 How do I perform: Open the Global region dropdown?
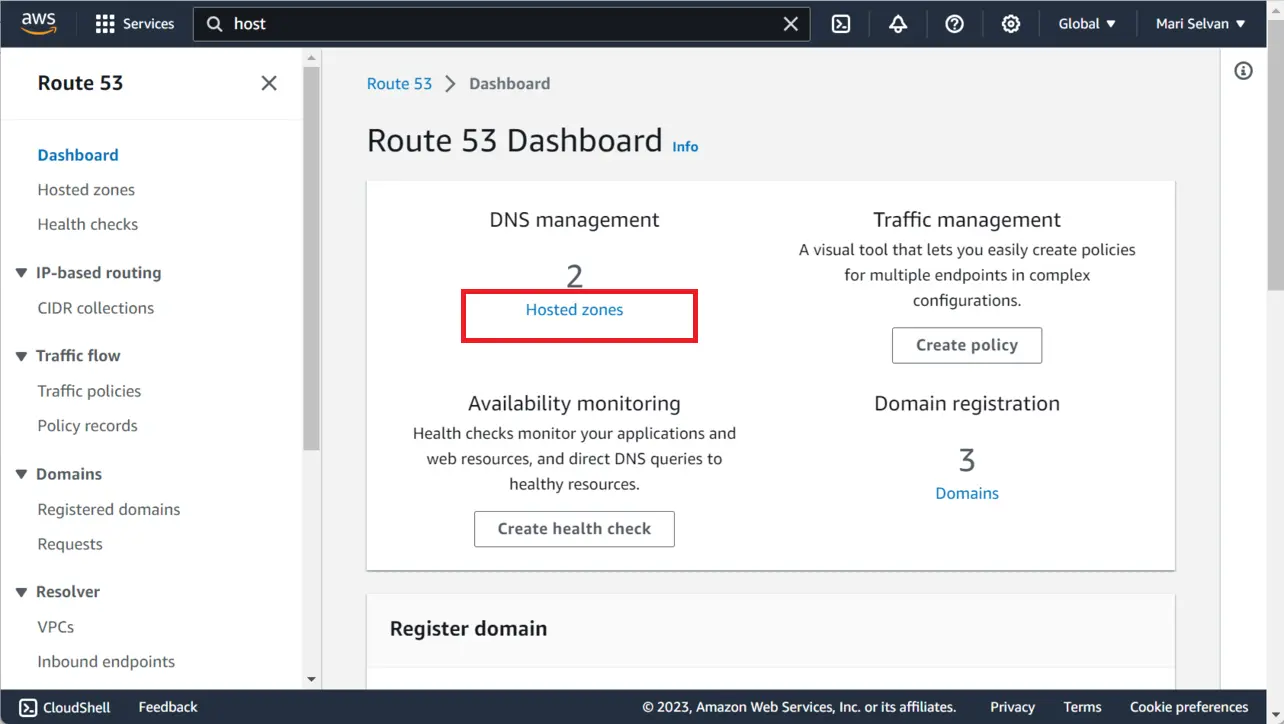1087,24
